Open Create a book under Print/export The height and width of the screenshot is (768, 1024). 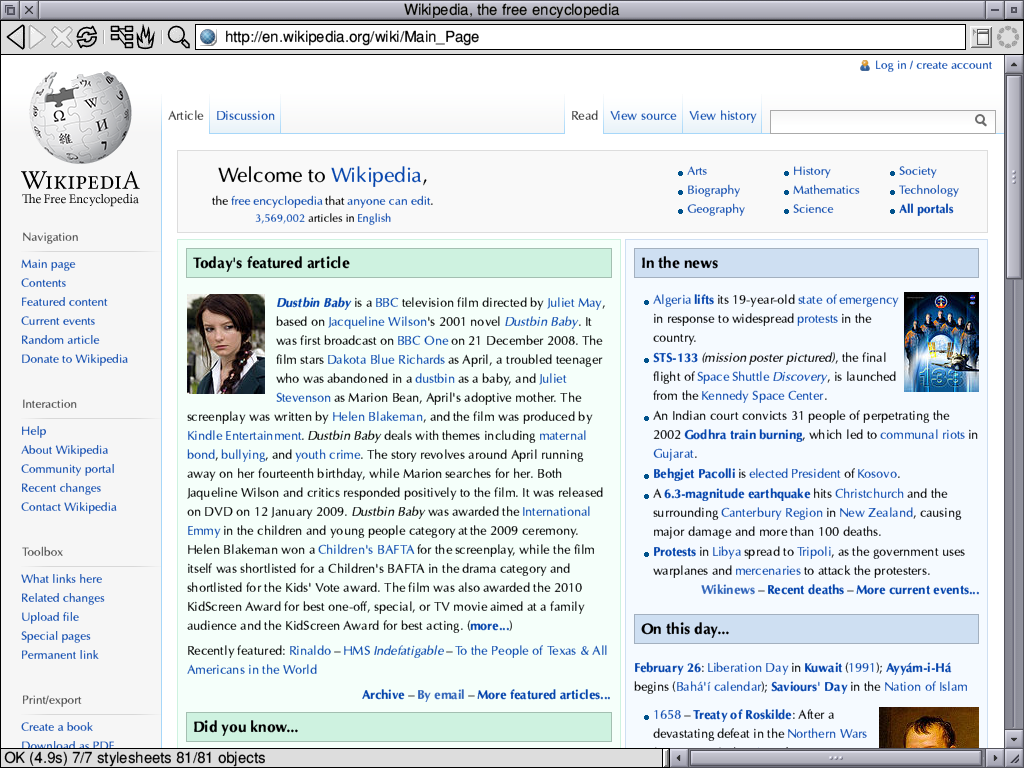pyautogui.click(x=57, y=727)
